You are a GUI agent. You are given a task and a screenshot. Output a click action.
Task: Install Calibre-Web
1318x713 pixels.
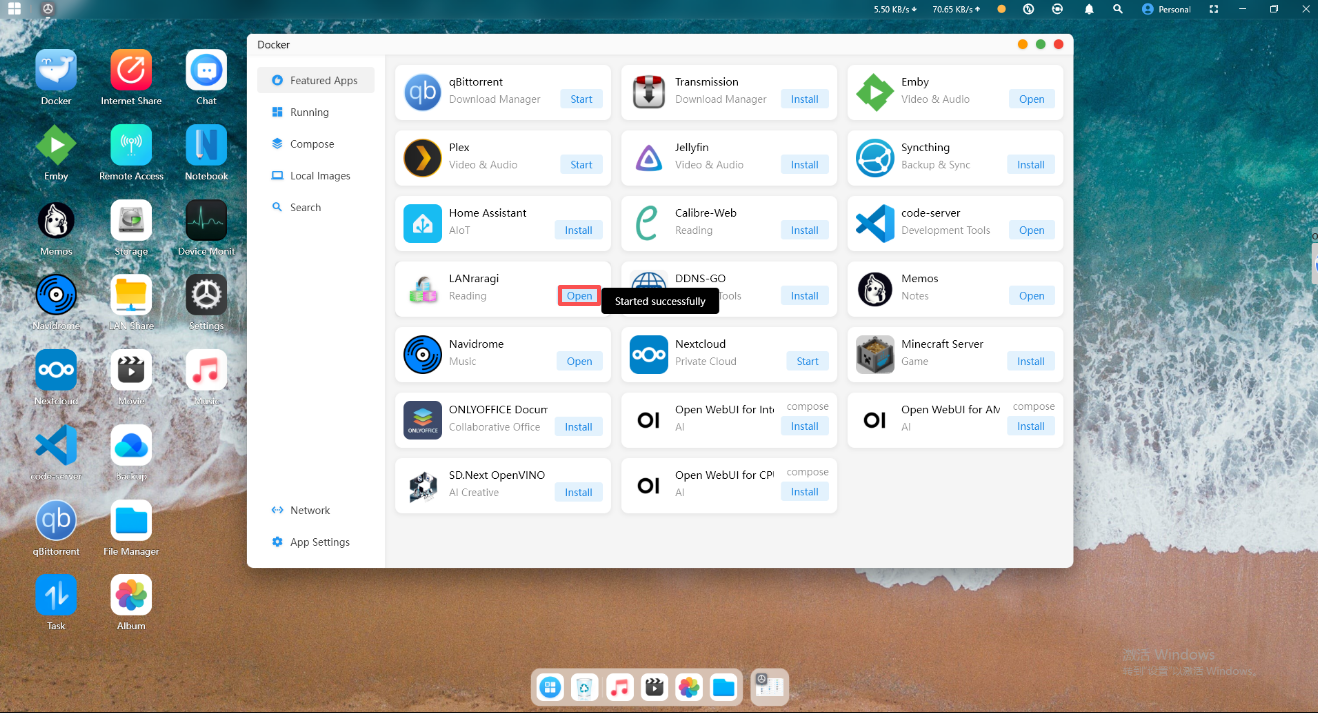(x=805, y=230)
